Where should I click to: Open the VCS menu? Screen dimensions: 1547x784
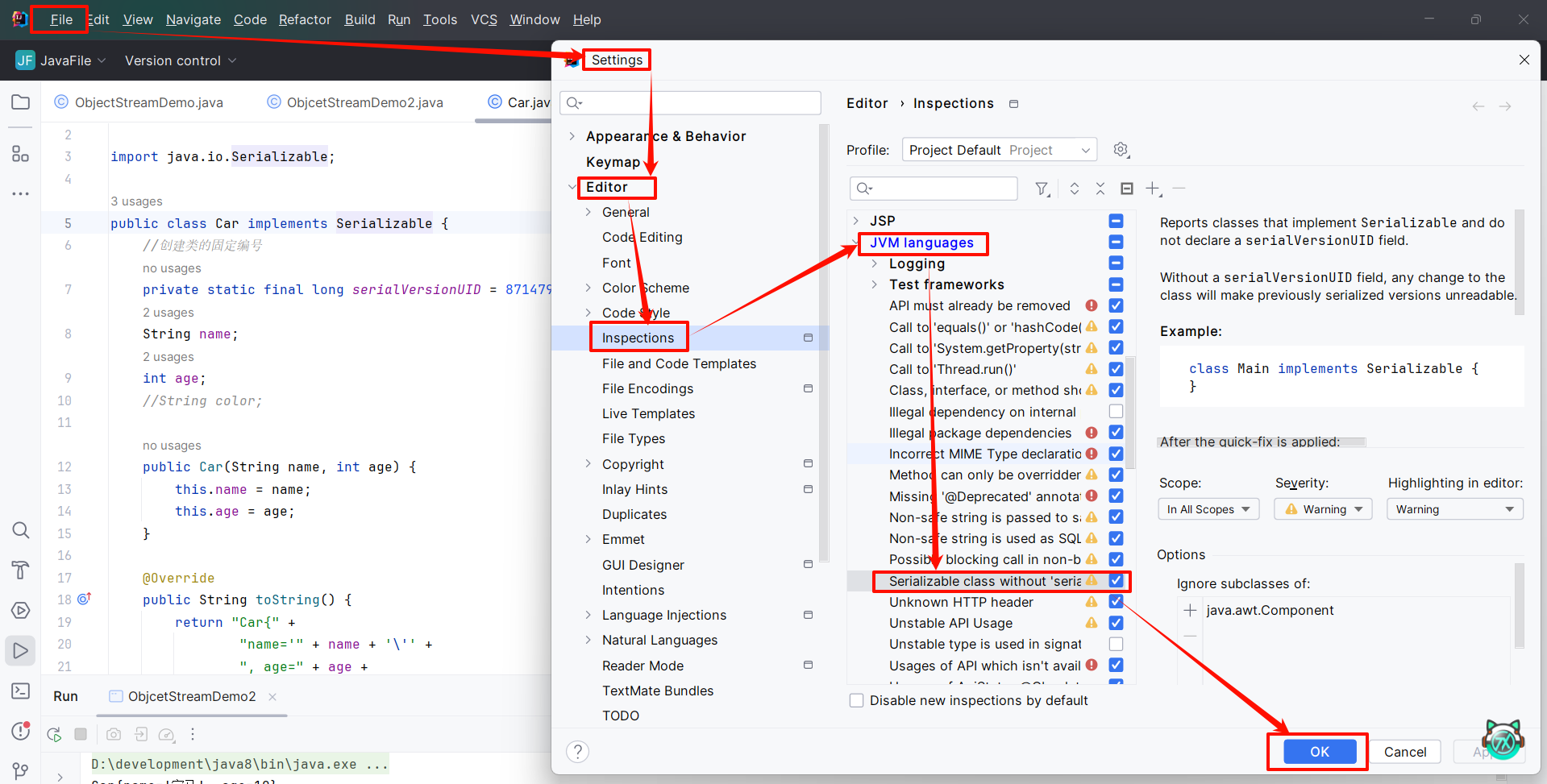point(484,19)
